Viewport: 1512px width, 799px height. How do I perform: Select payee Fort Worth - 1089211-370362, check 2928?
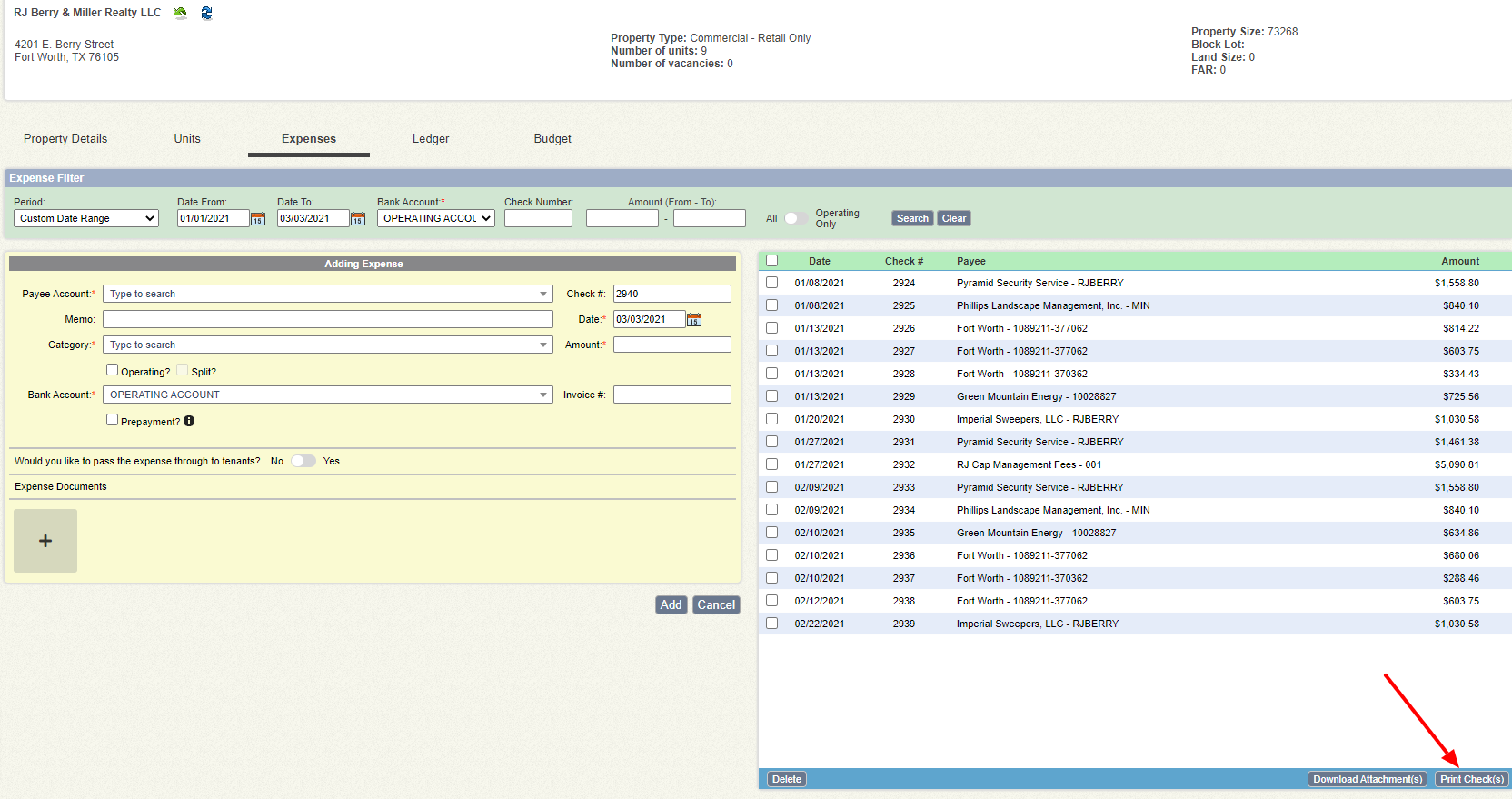[1021, 374]
